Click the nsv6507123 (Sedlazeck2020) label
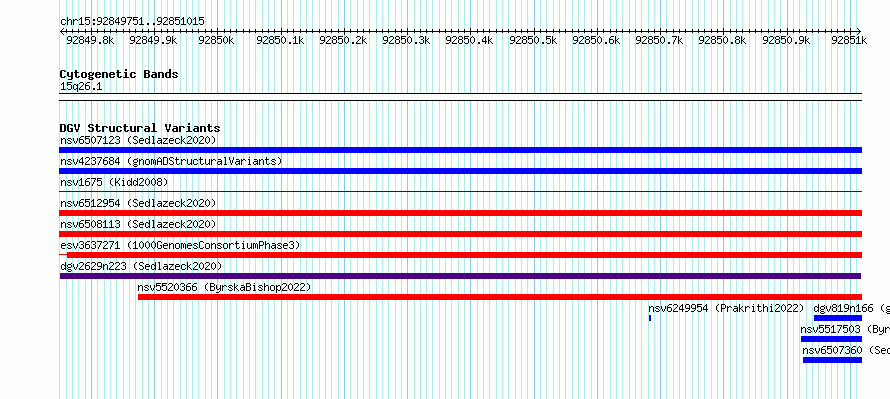The image size is (890, 399). tap(138, 140)
